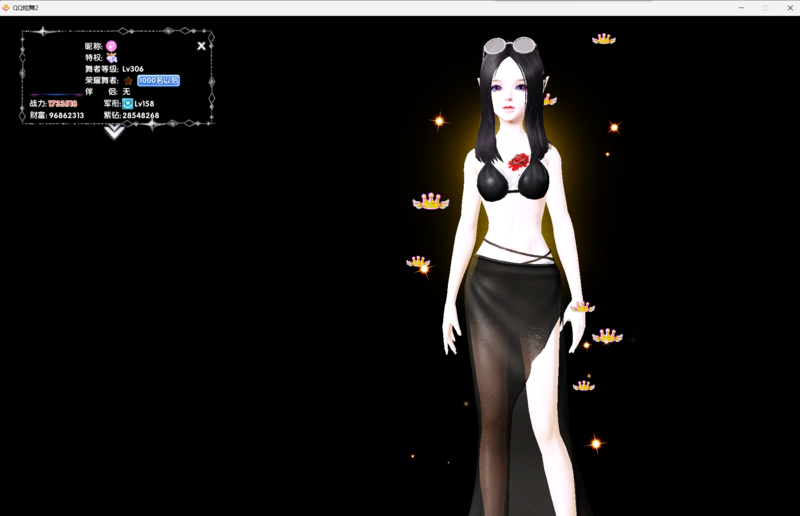Click the power value 1733518
800x516 pixels.
[63, 104]
